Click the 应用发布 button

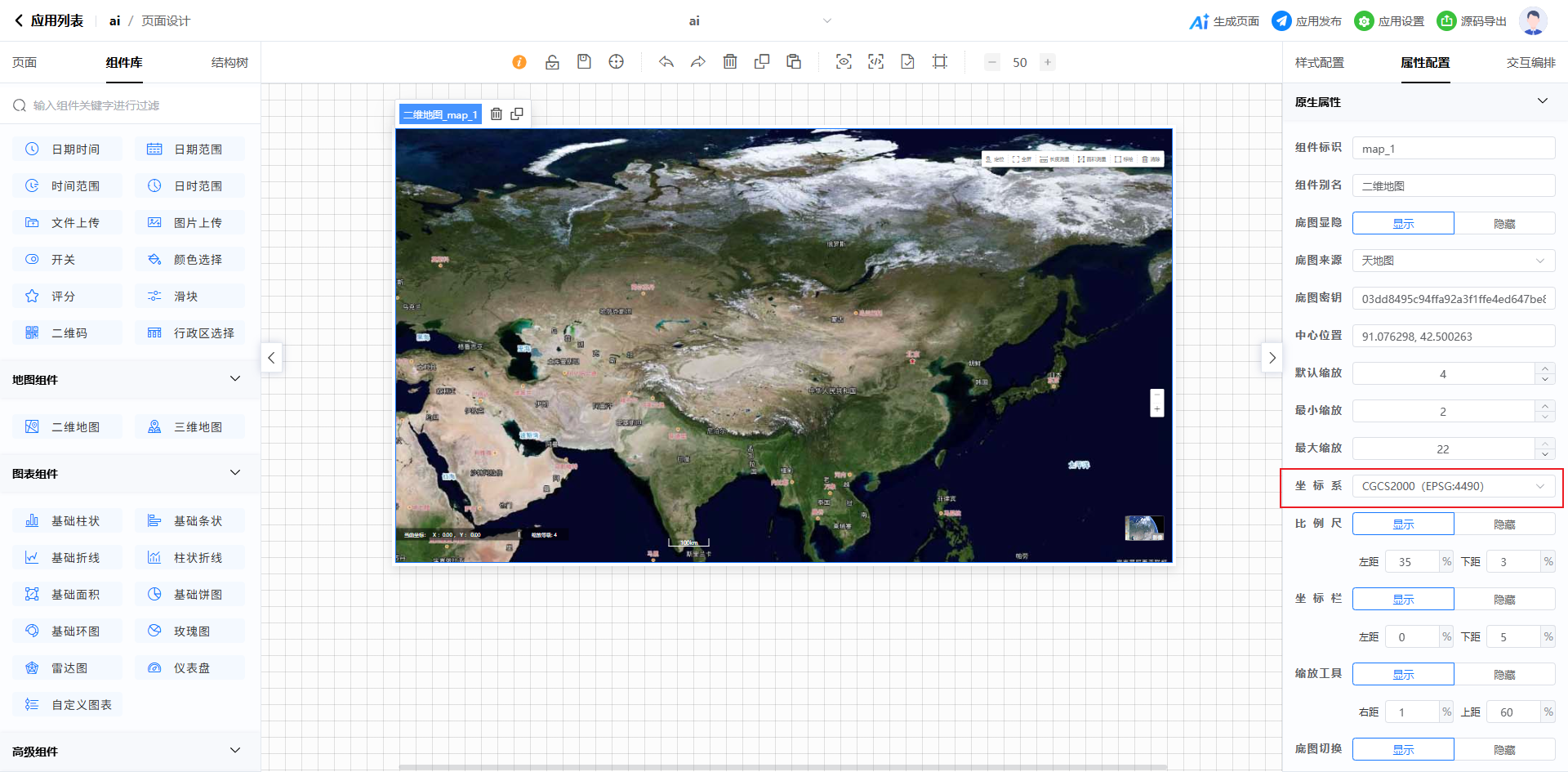click(x=1307, y=21)
